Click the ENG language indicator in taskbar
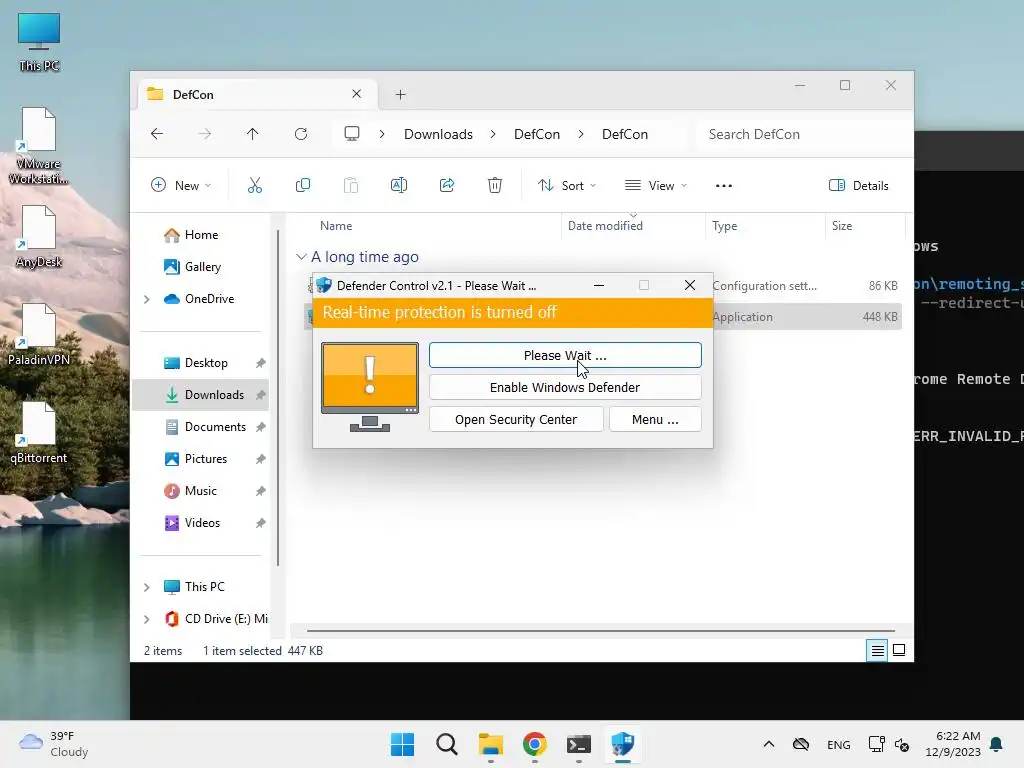Screen dimensions: 1024x768 839,744
